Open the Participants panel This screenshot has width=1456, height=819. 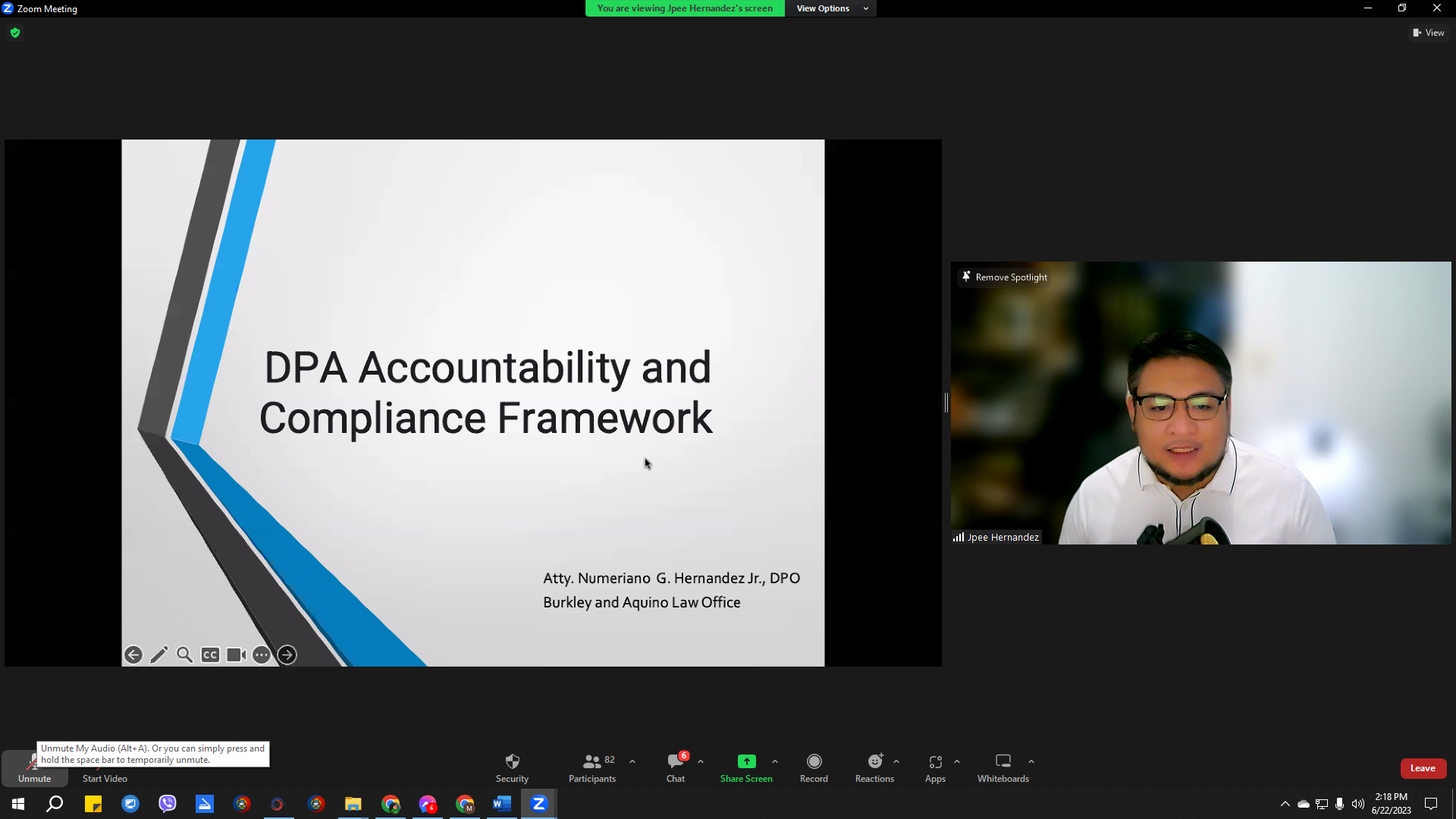(592, 768)
